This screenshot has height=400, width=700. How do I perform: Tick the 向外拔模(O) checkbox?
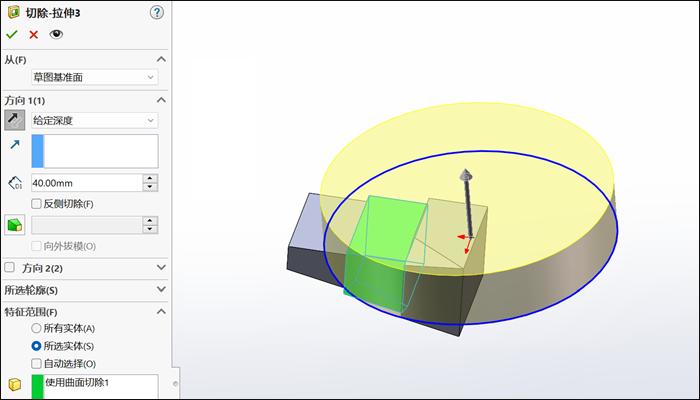point(37,246)
